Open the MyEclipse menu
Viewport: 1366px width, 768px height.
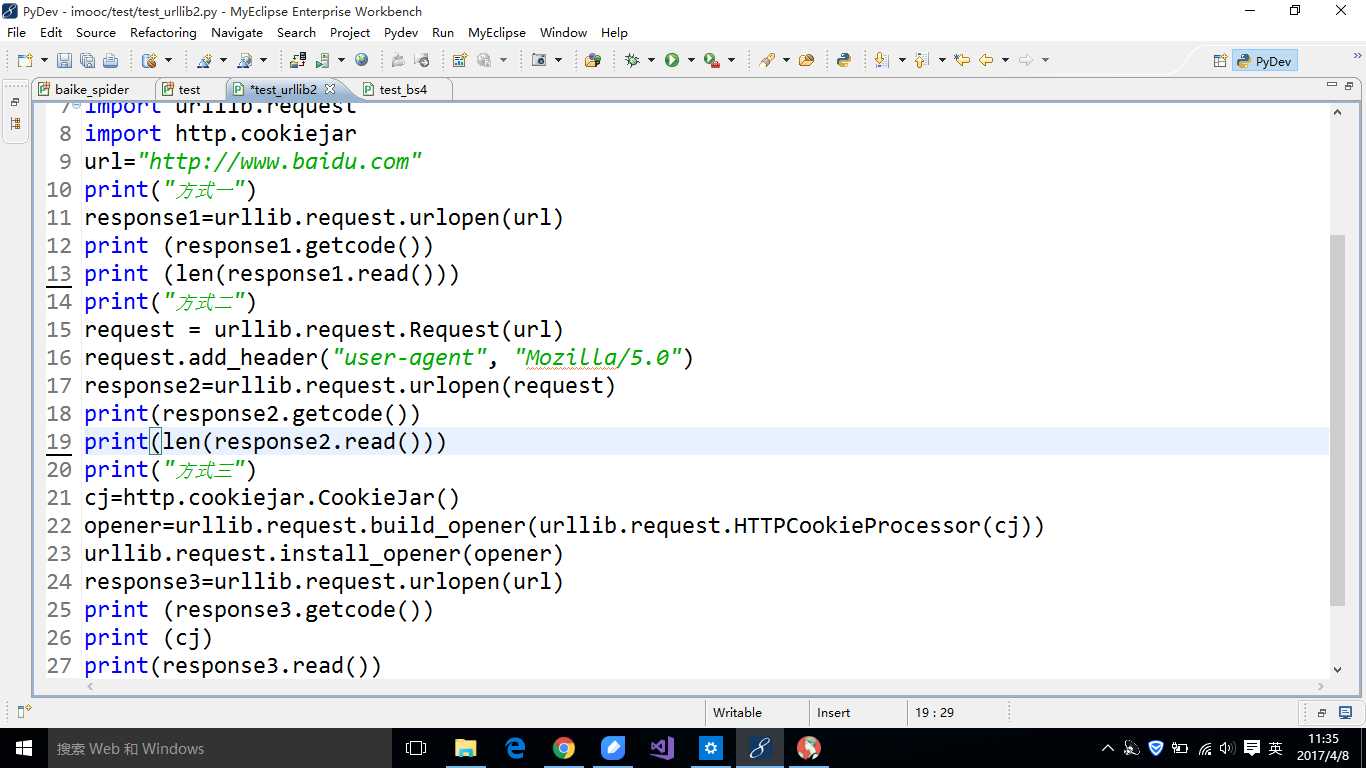(x=496, y=33)
